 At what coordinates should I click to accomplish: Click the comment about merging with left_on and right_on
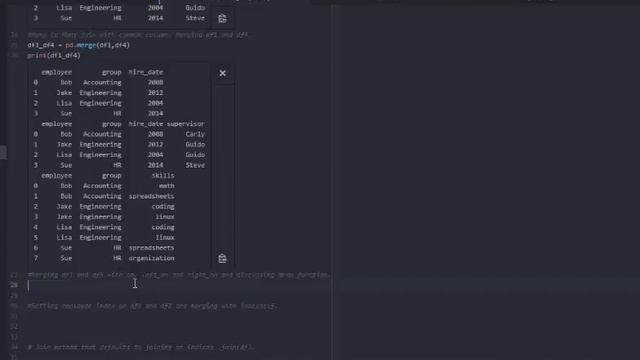[x=178, y=275]
